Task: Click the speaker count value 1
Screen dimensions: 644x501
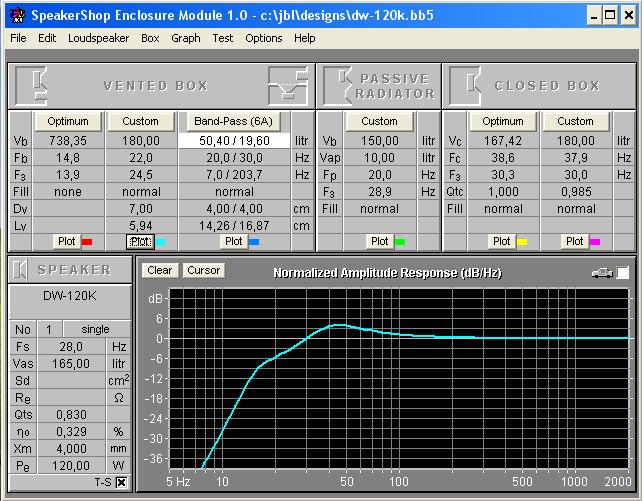Action: pos(49,329)
